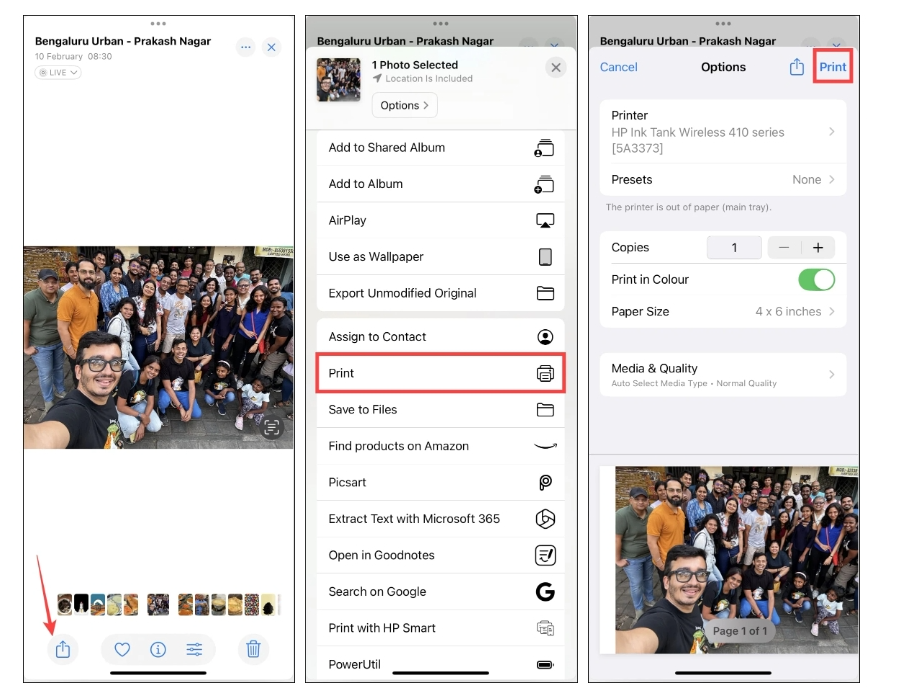Cancel the print options screen

coord(618,67)
